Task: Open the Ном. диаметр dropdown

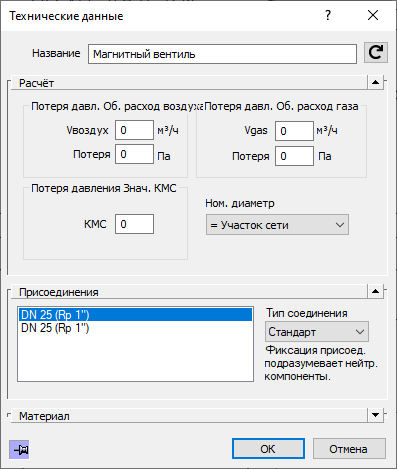Action: point(277,225)
